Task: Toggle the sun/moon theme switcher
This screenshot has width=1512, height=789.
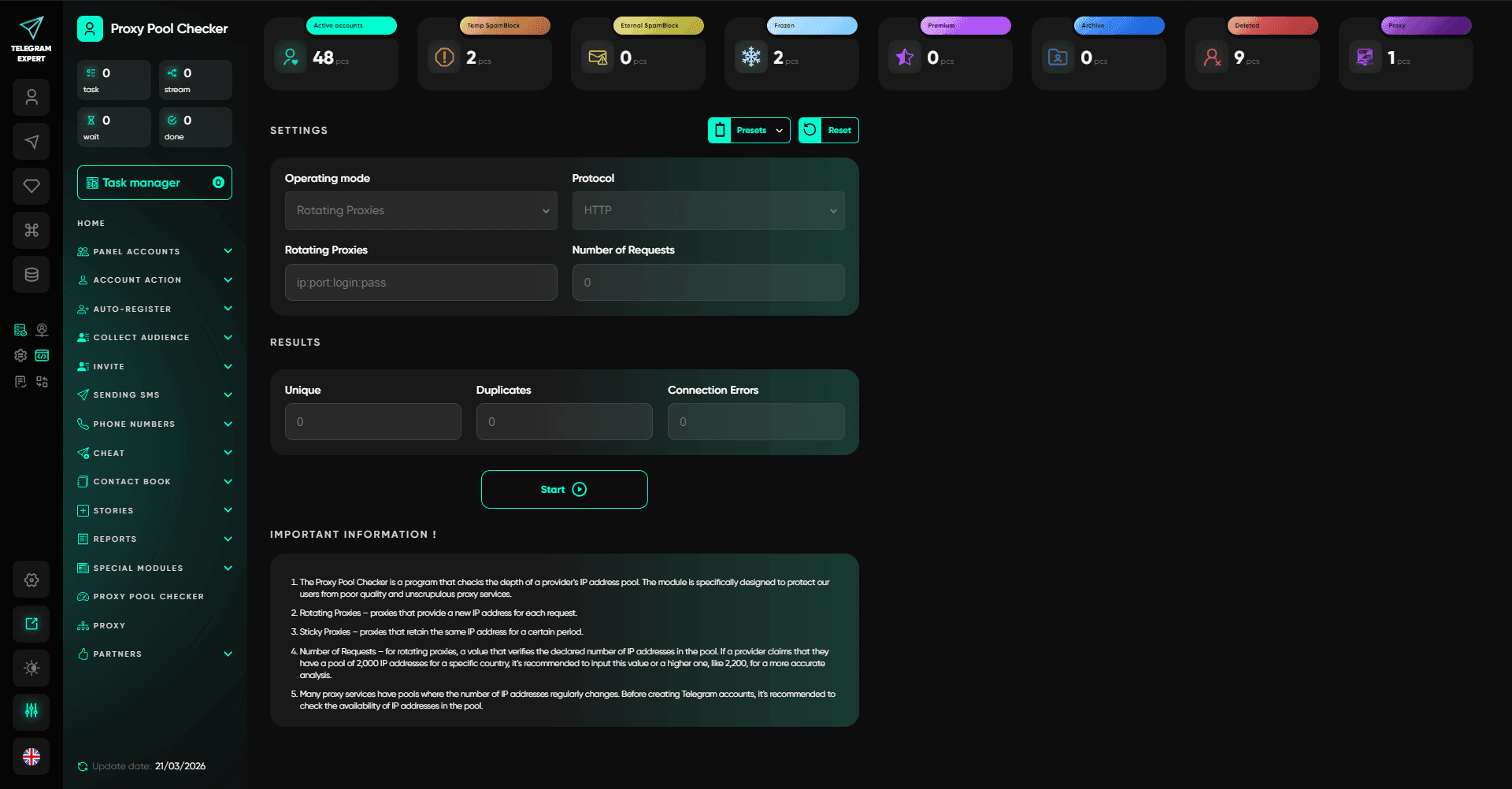Action: (31, 668)
